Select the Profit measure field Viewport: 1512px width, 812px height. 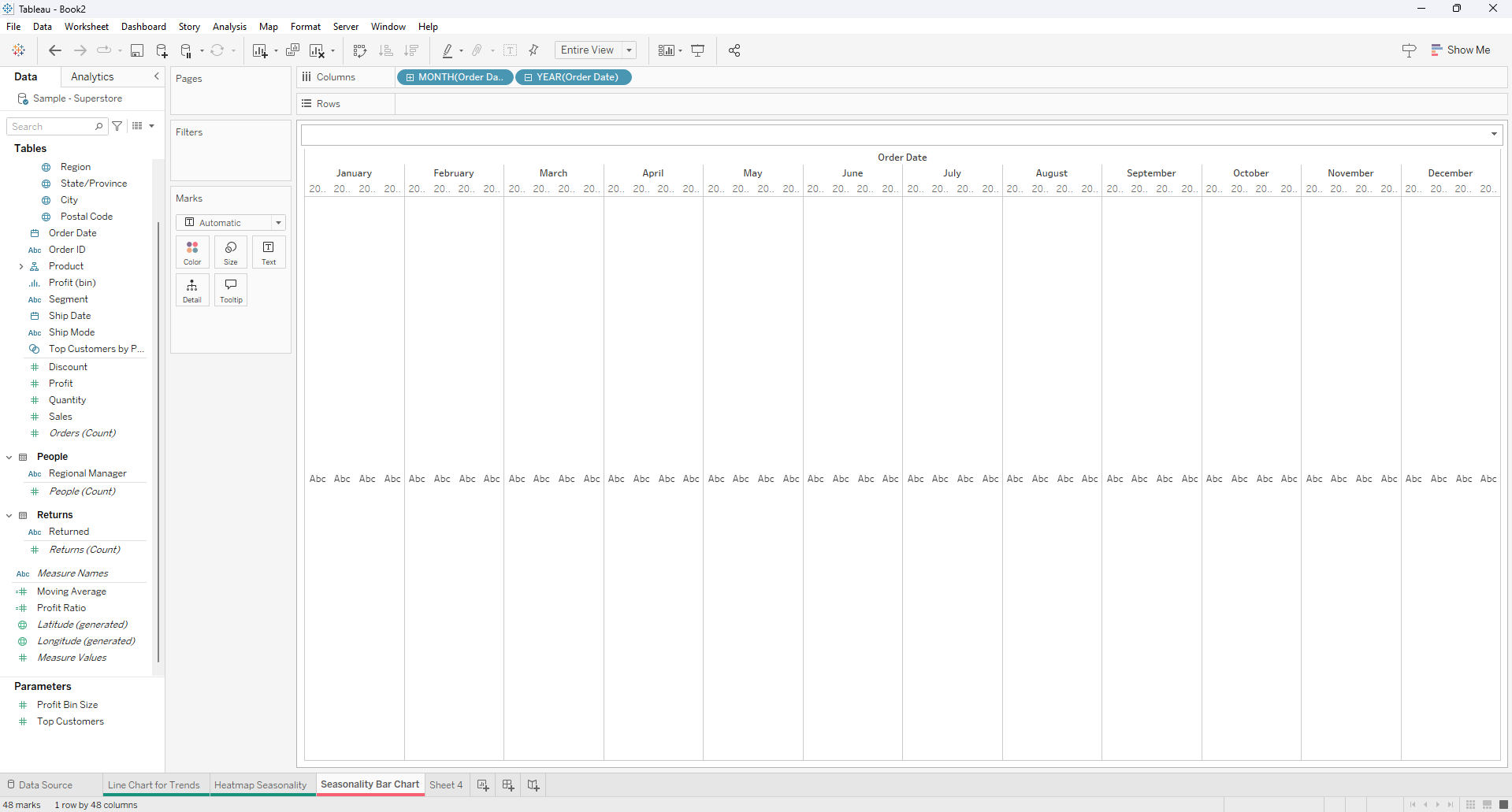61,384
